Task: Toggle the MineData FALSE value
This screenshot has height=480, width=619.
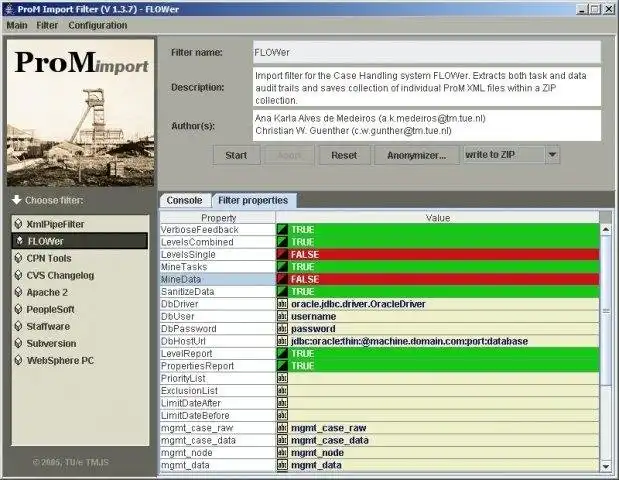Action: 437,279
